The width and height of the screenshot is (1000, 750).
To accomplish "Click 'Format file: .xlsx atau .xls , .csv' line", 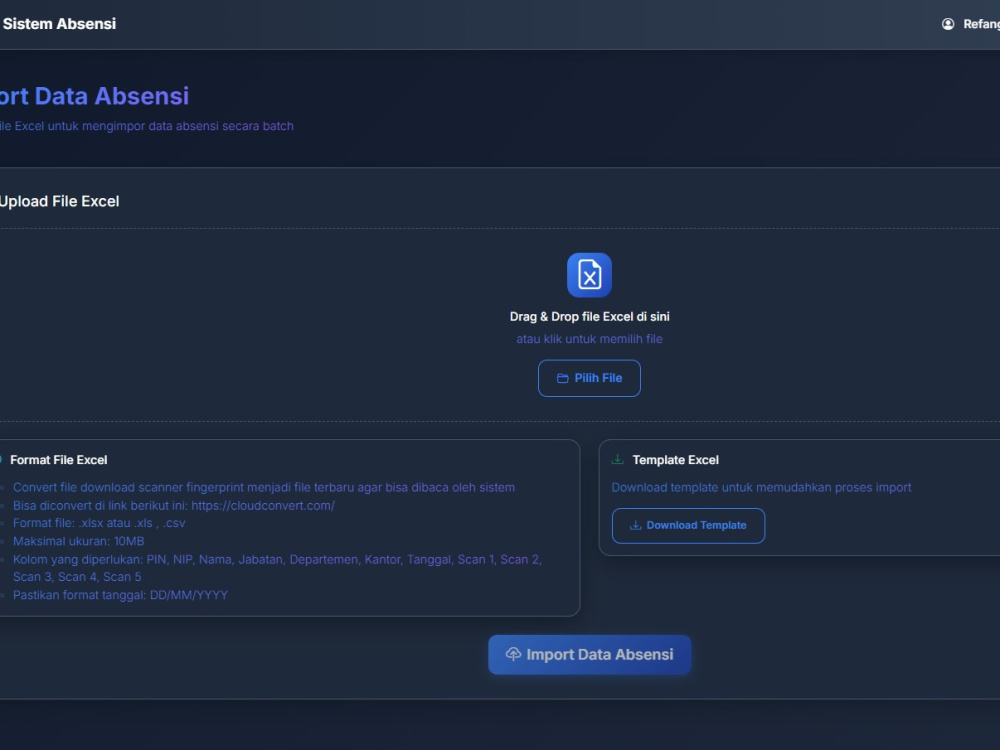I will [x=99, y=523].
